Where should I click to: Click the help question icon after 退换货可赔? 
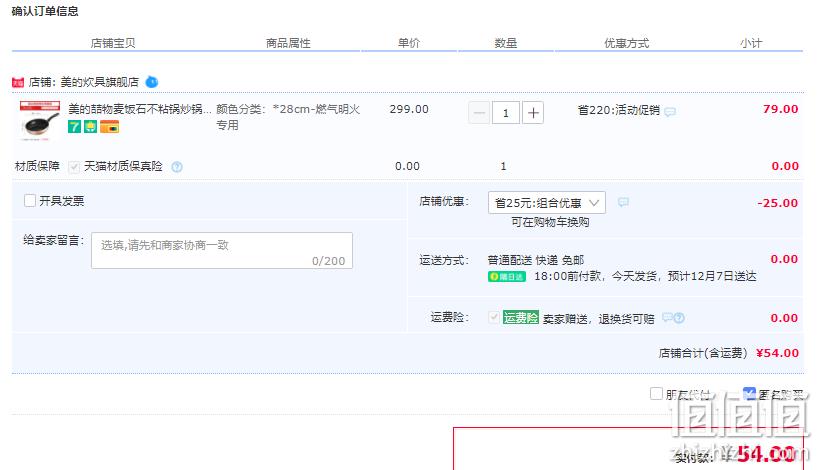tap(679, 318)
